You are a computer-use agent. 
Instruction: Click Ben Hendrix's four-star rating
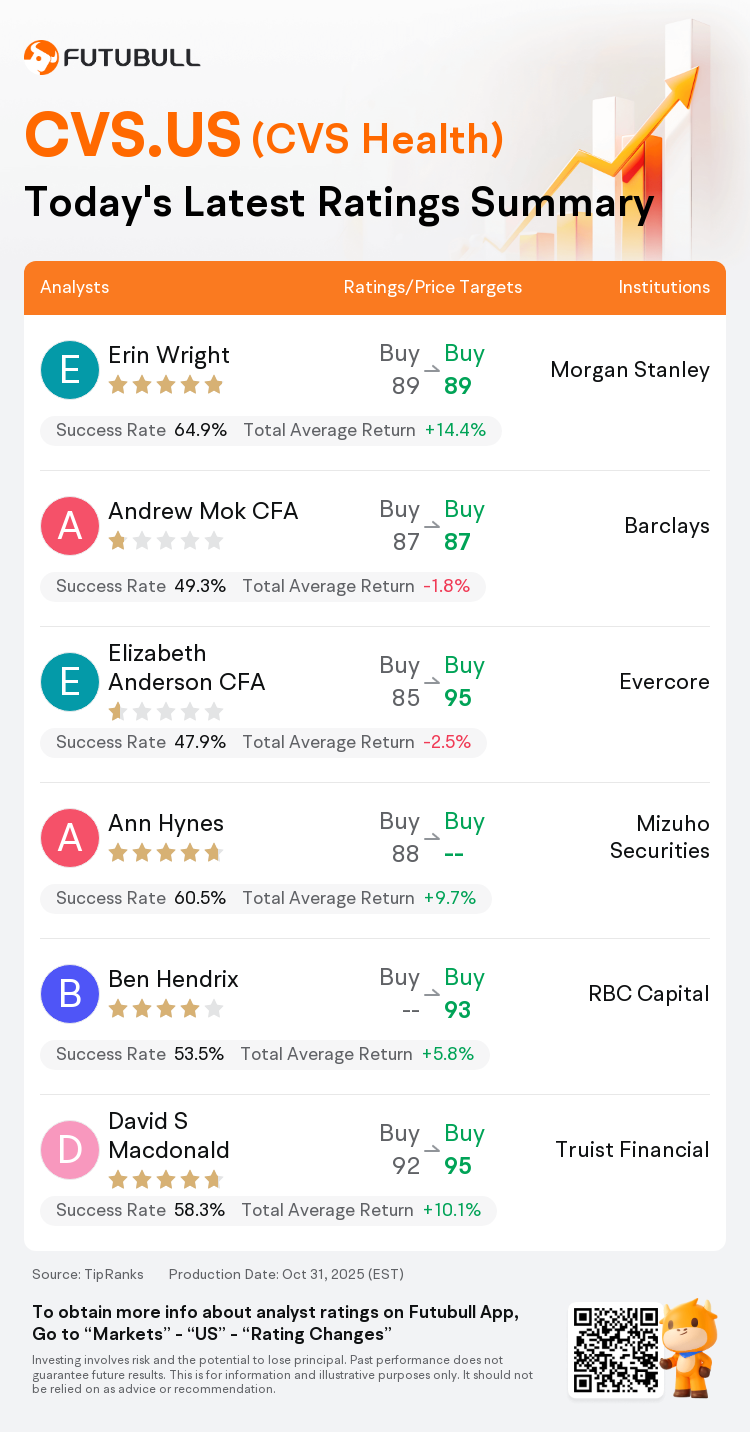point(165,1009)
